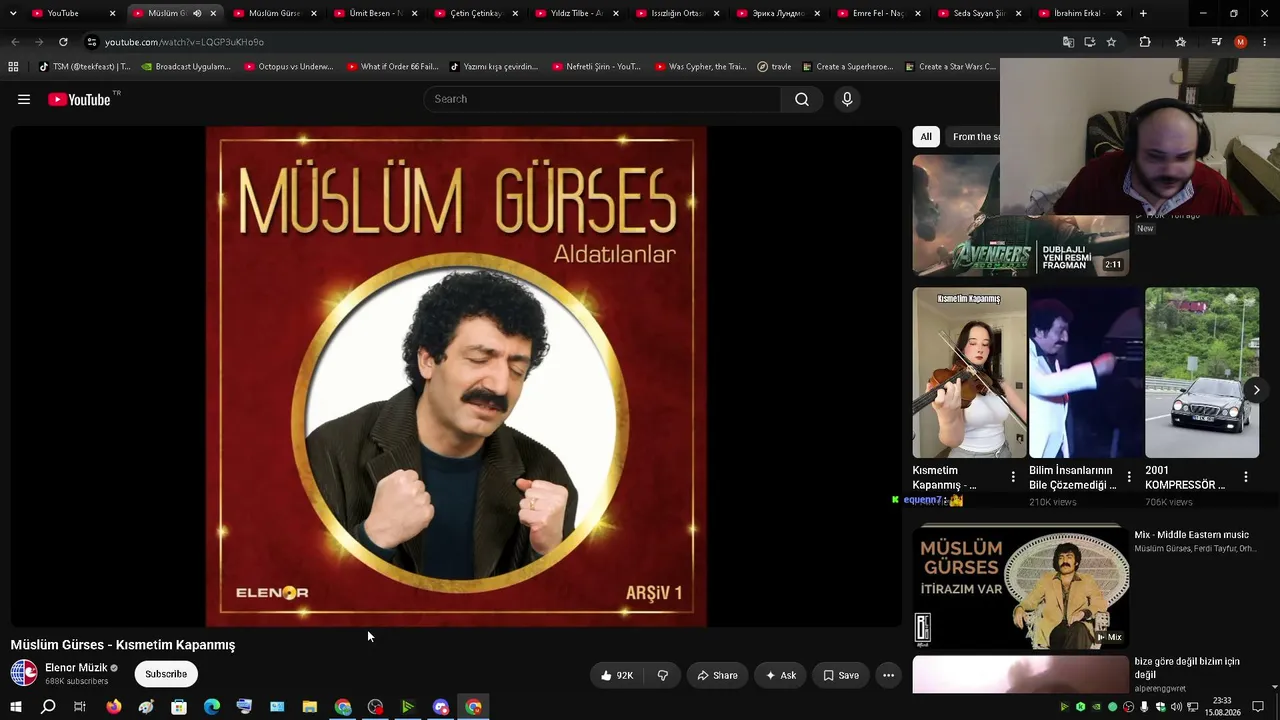Focus the YouTube search box
Viewport: 1280px width, 720px height.
[603, 99]
